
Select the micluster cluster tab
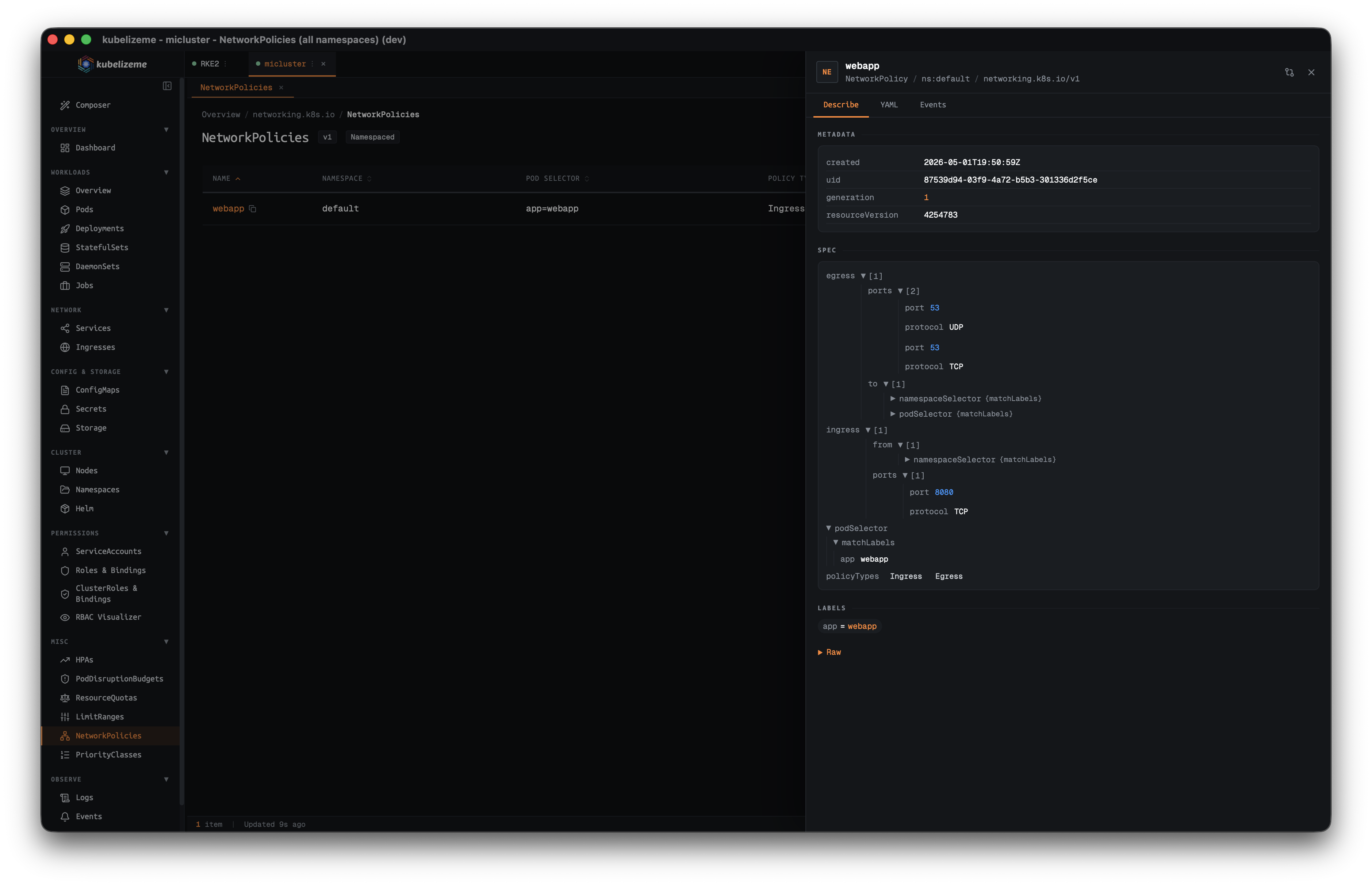285,64
